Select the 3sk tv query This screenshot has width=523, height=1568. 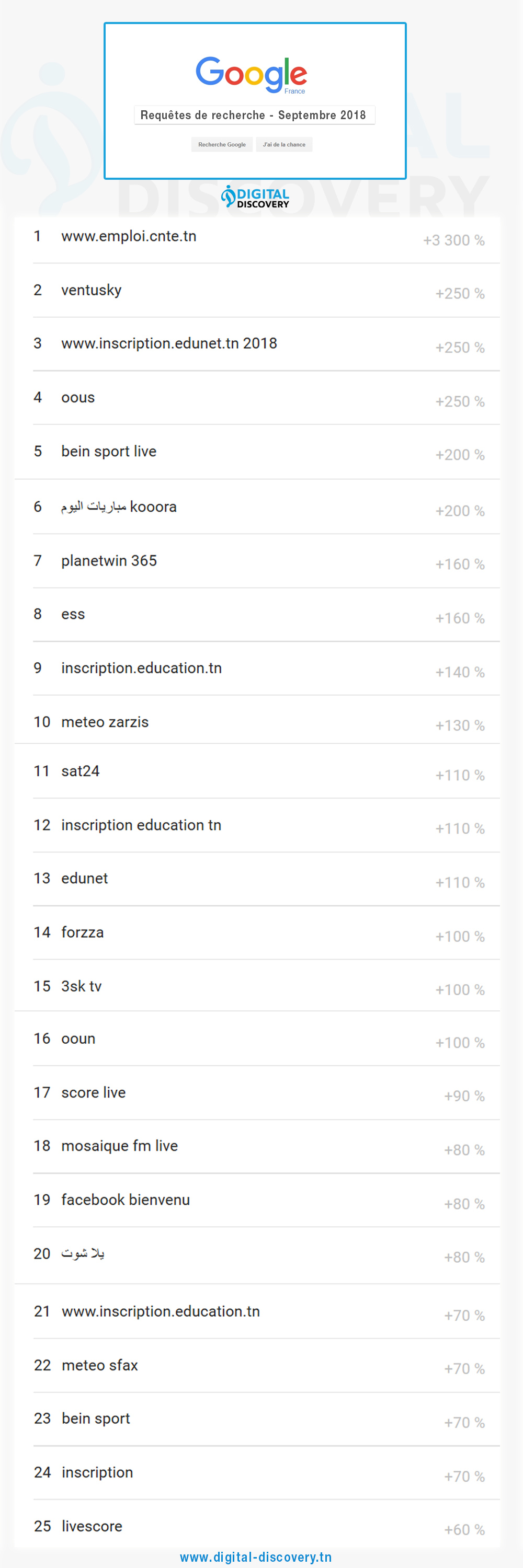pyautogui.click(x=82, y=986)
